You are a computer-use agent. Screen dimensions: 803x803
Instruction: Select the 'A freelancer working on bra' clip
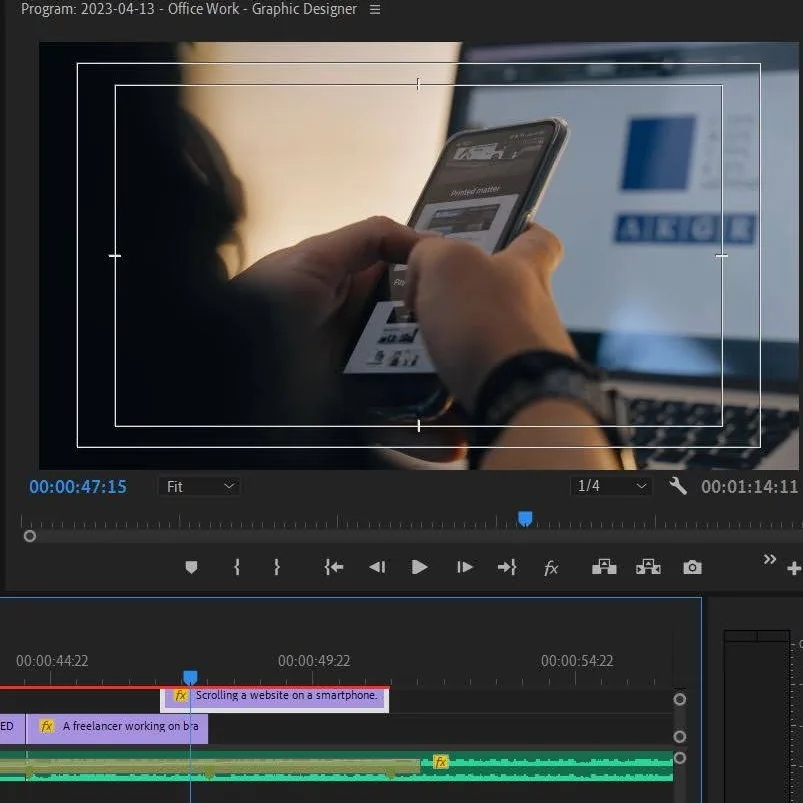(117, 728)
